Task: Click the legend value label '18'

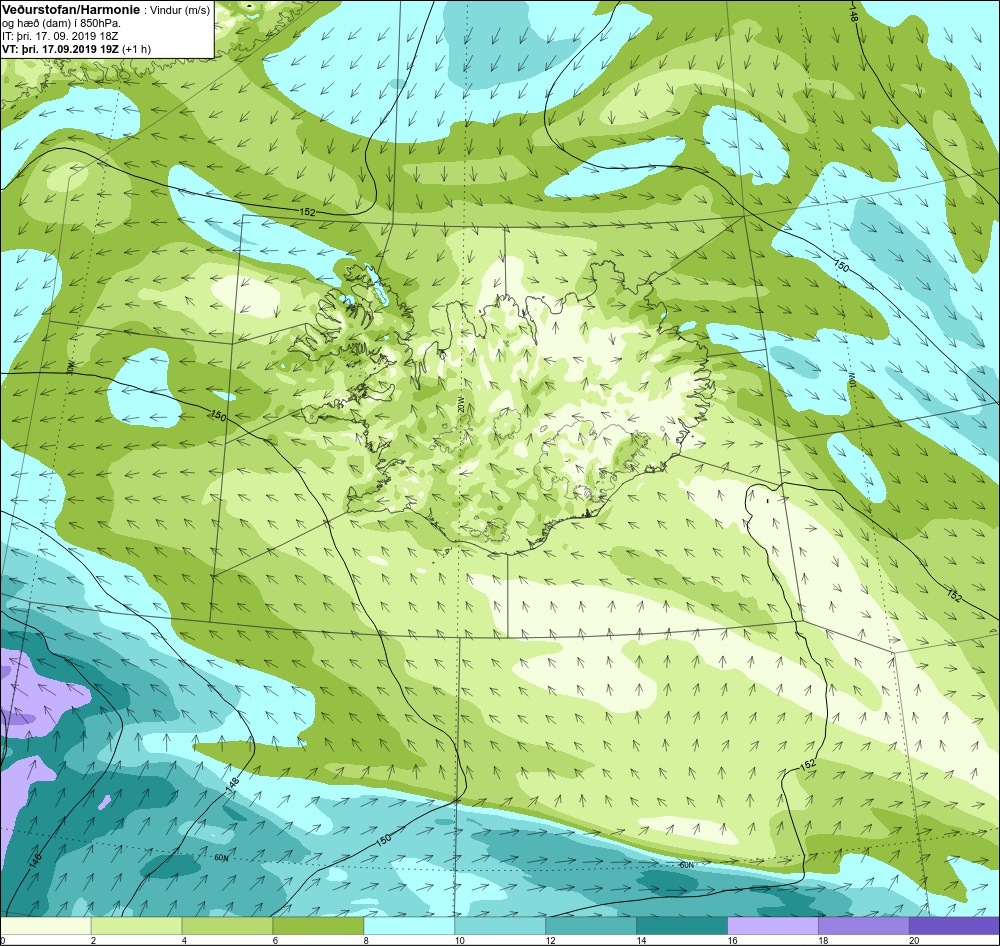Action: (823, 940)
